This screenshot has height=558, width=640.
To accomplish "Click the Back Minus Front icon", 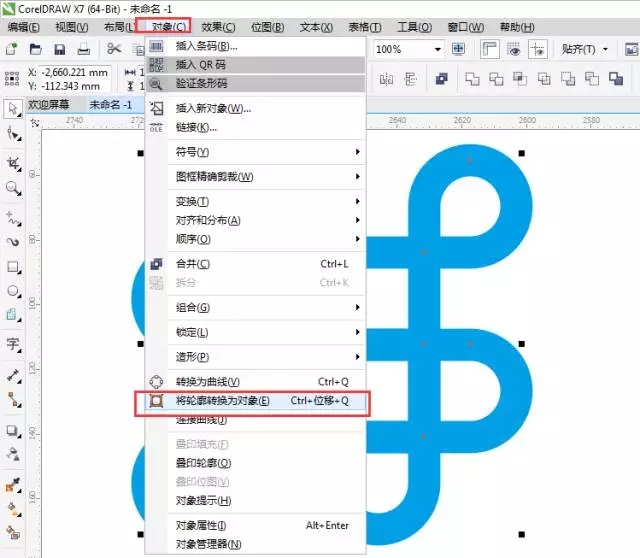I will [x=592, y=78].
